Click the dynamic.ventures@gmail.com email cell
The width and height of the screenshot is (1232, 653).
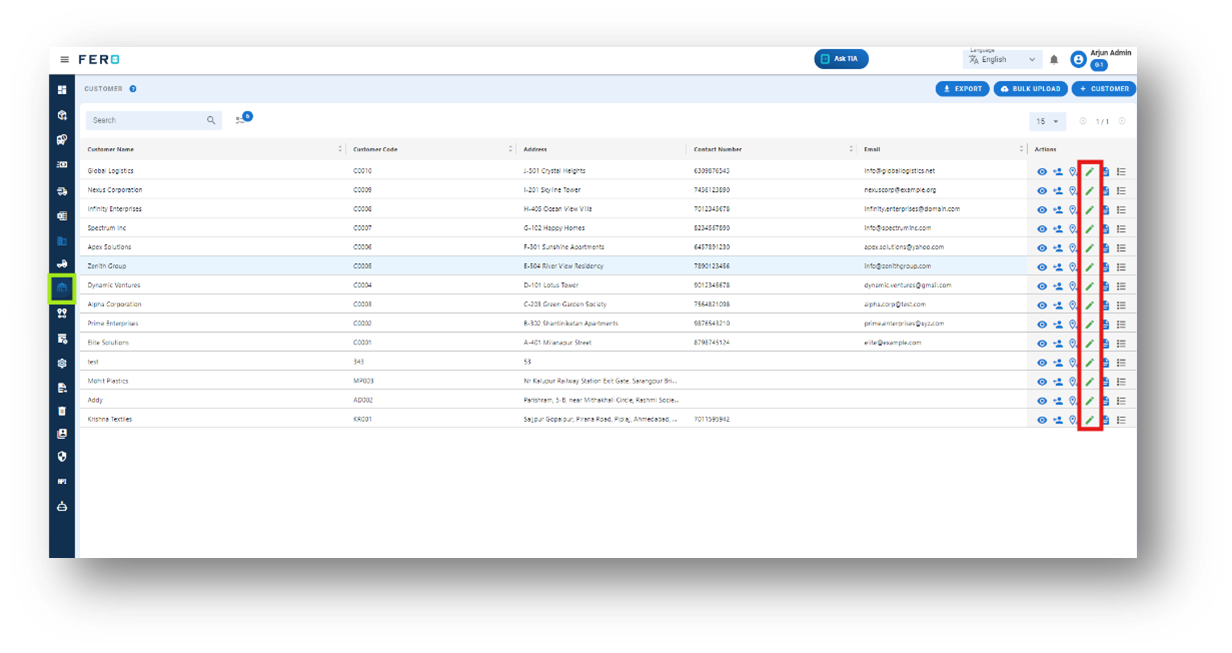908,285
